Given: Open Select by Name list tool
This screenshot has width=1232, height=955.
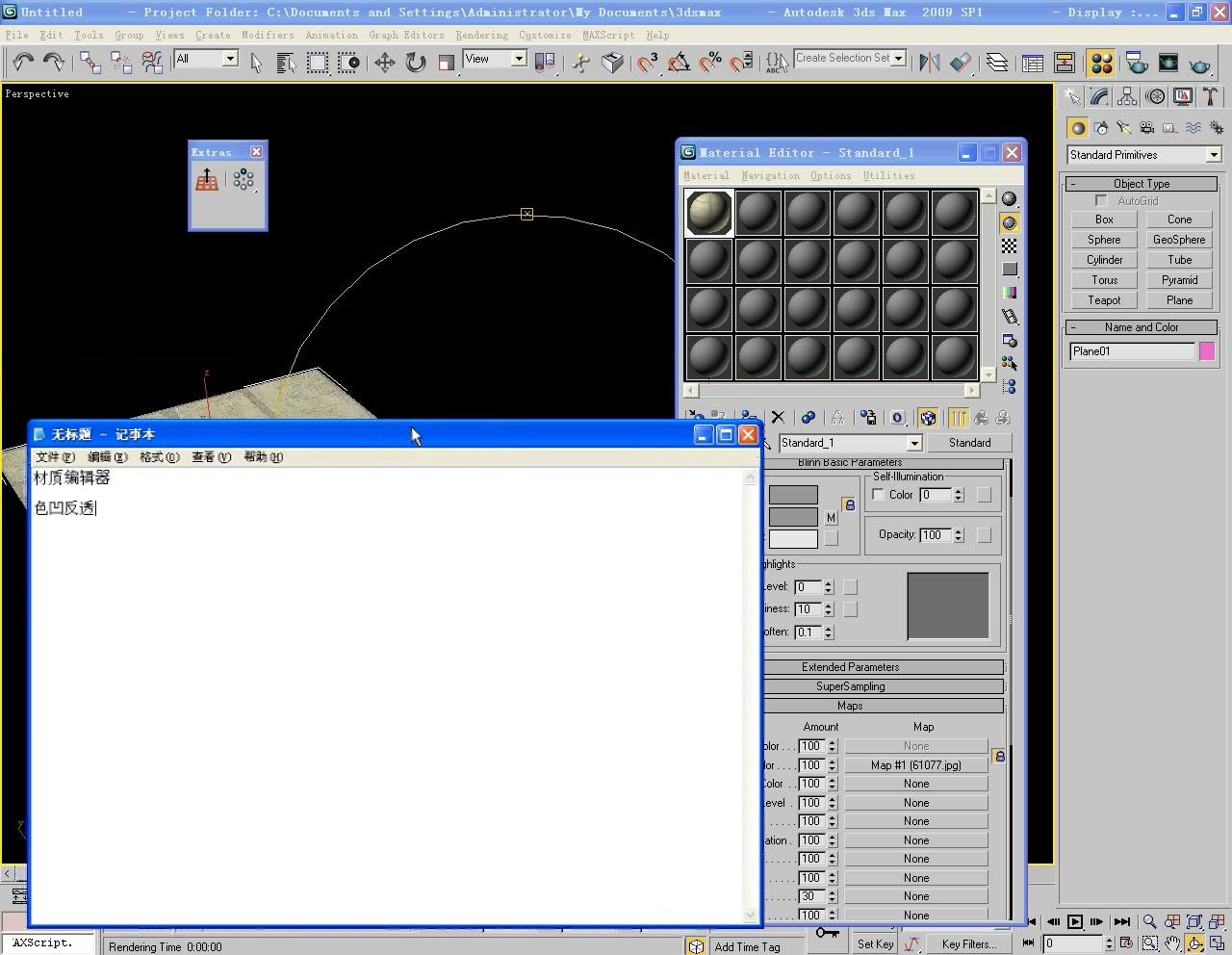Looking at the screenshot, I should click(286, 63).
